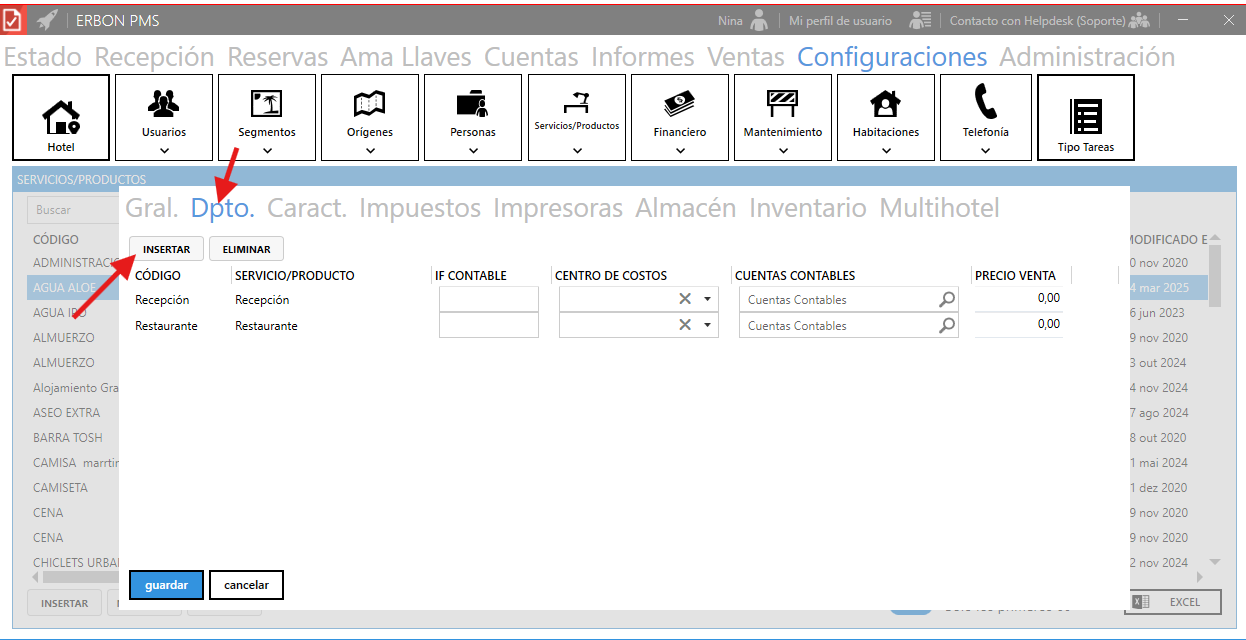This screenshot has width=1246, height=640.
Task: Click the Usuarios icon in toolbar
Action: point(163,102)
